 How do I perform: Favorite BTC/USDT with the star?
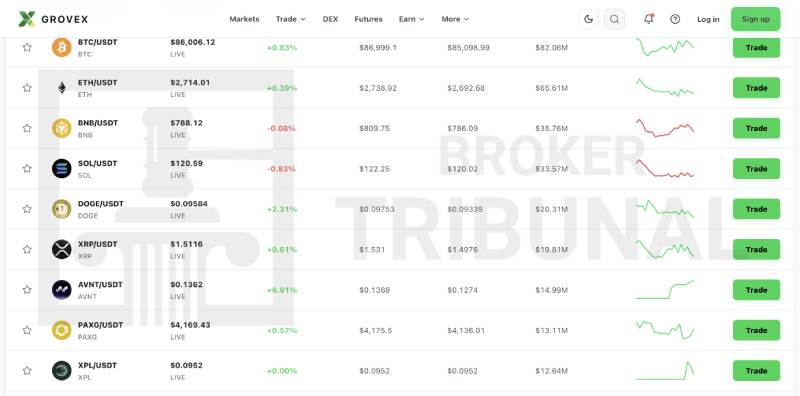(x=27, y=47)
